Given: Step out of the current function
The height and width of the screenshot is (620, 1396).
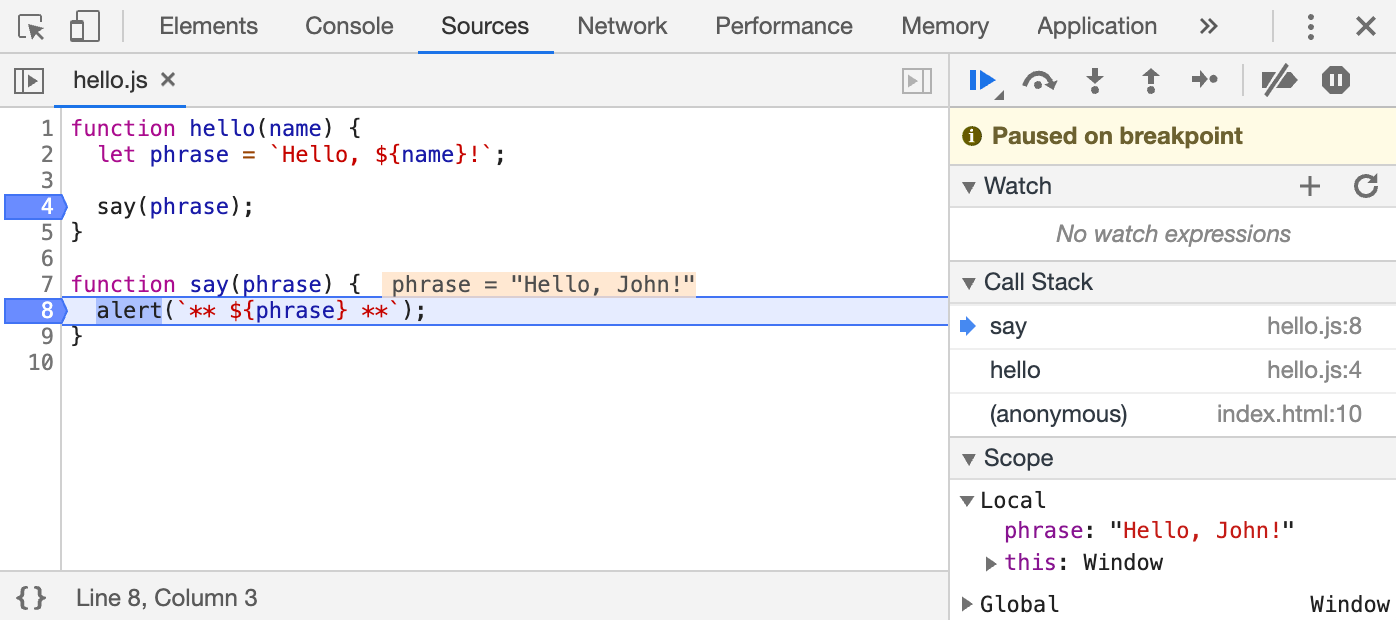Looking at the screenshot, I should 1150,81.
